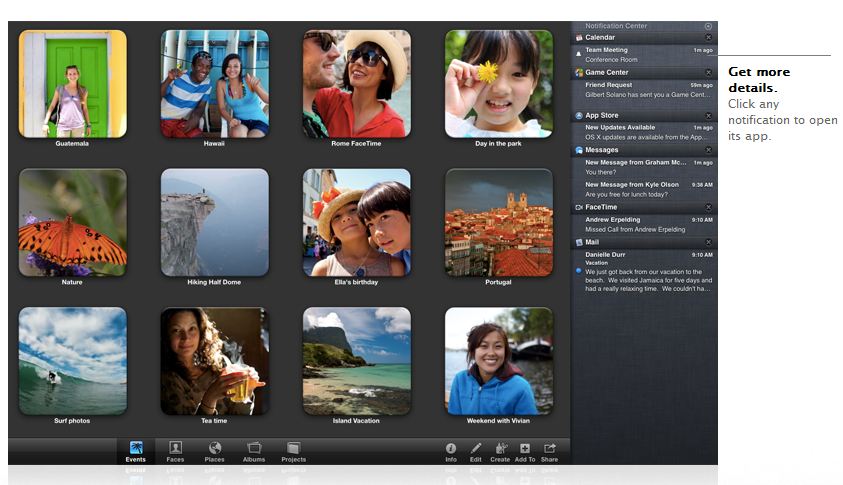843x485 pixels.
Task: Click the Mail section icon
Action: click(579, 242)
